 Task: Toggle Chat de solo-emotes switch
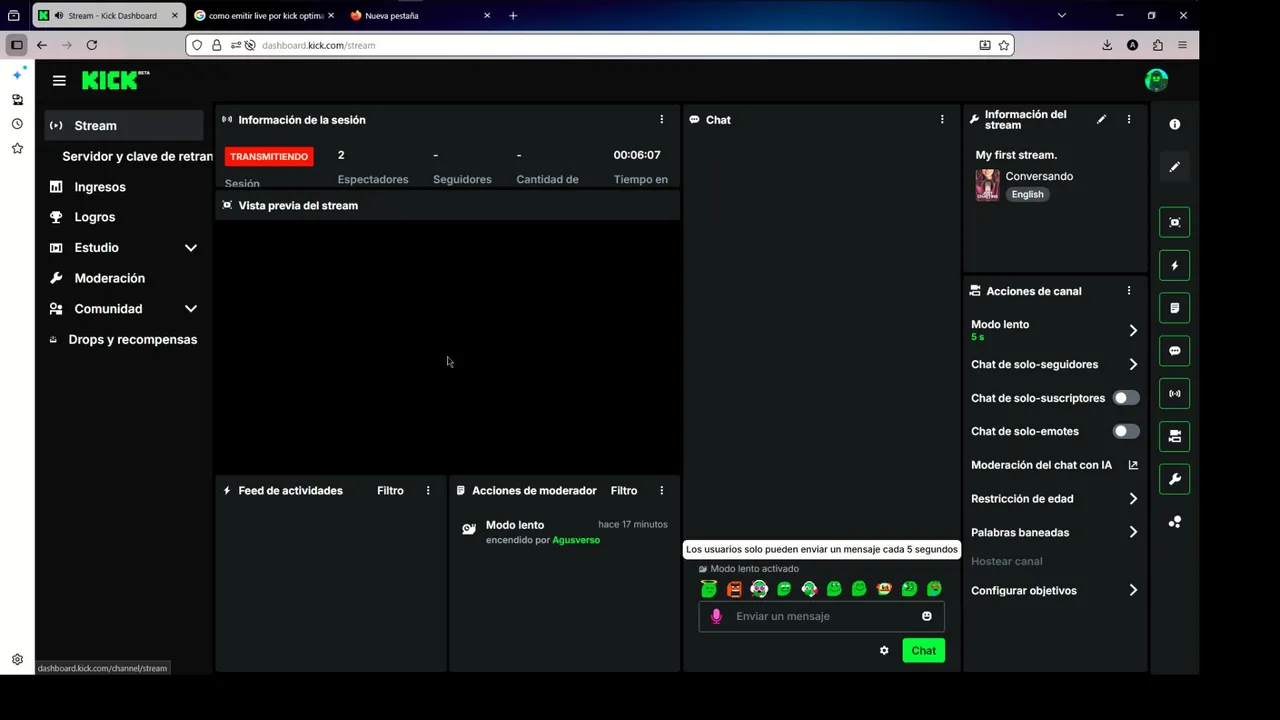[1126, 432]
